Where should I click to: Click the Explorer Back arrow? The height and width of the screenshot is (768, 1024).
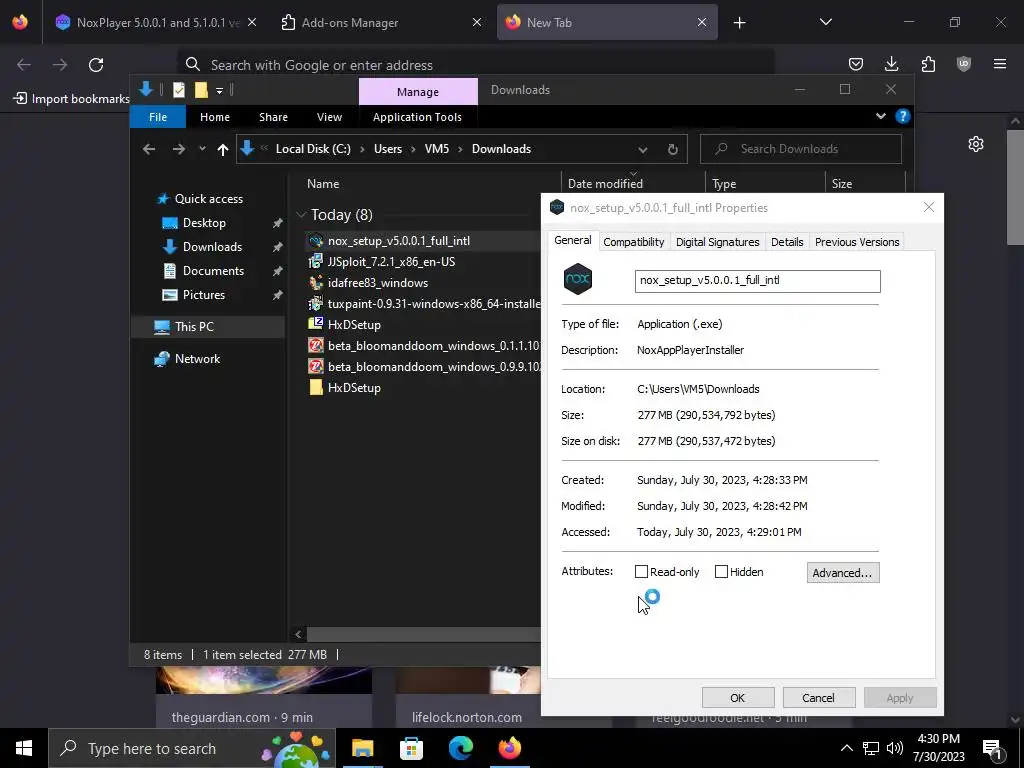149,150
